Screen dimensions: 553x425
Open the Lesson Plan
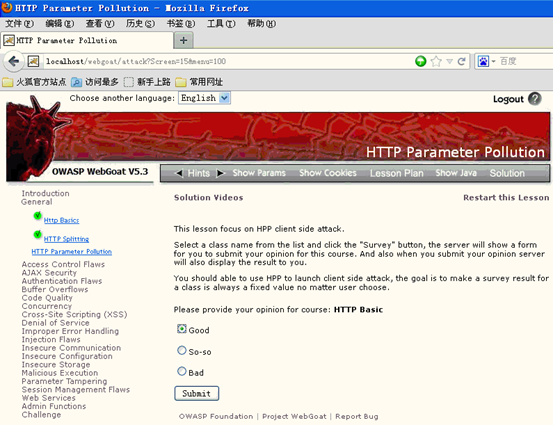click(396, 173)
